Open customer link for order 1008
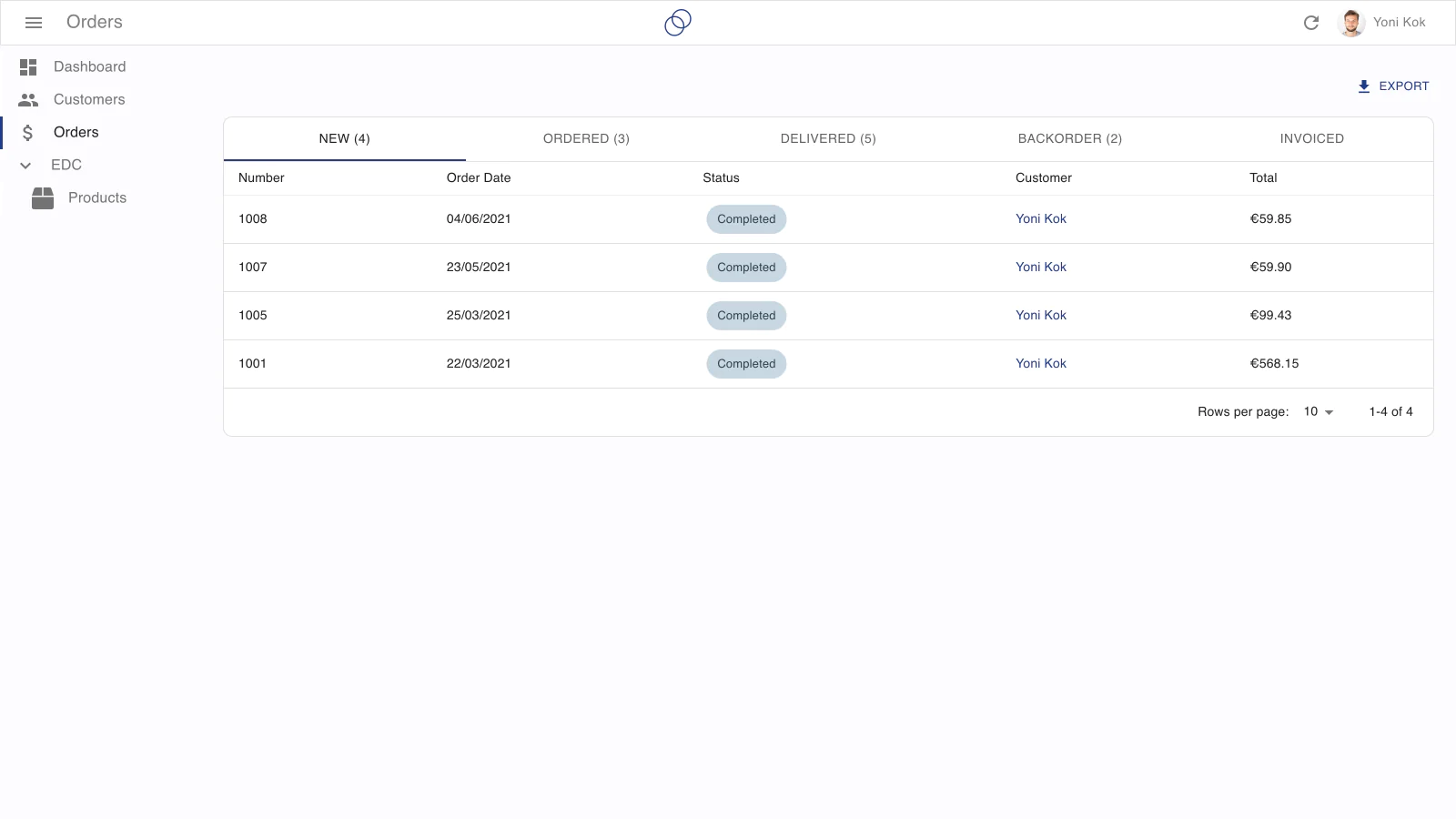Image resolution: width=1456 pixels, height=819 pixels. [1040, 219]
